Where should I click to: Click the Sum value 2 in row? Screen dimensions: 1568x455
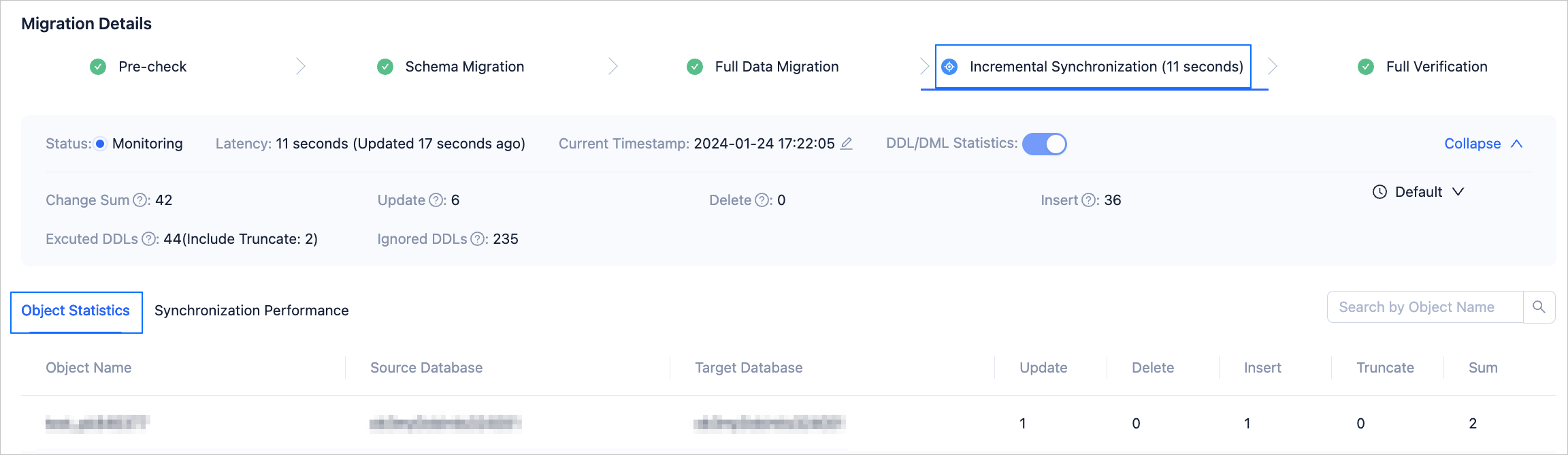[x=1473, y=424]
